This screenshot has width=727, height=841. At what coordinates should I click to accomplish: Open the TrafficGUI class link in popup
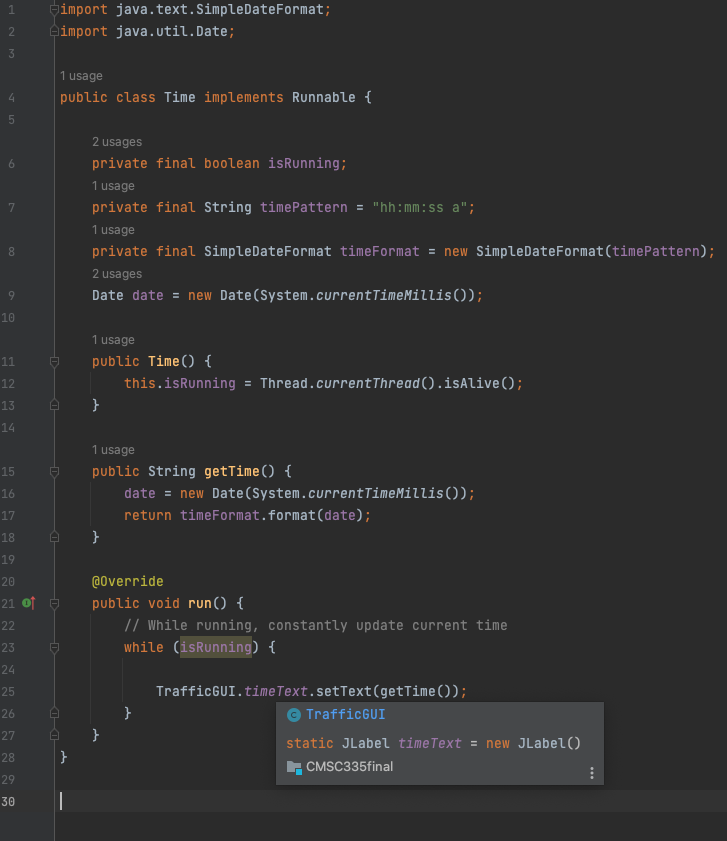click(x=346, y=714)
